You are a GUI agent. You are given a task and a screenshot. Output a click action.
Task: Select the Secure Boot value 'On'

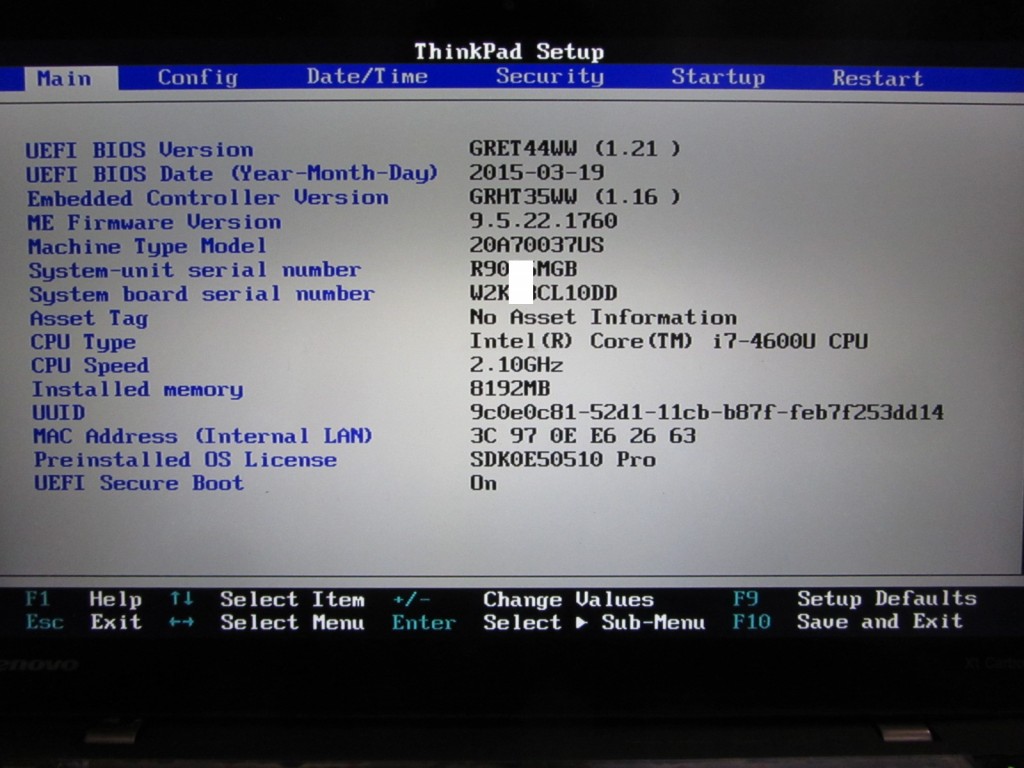[483, 483]
